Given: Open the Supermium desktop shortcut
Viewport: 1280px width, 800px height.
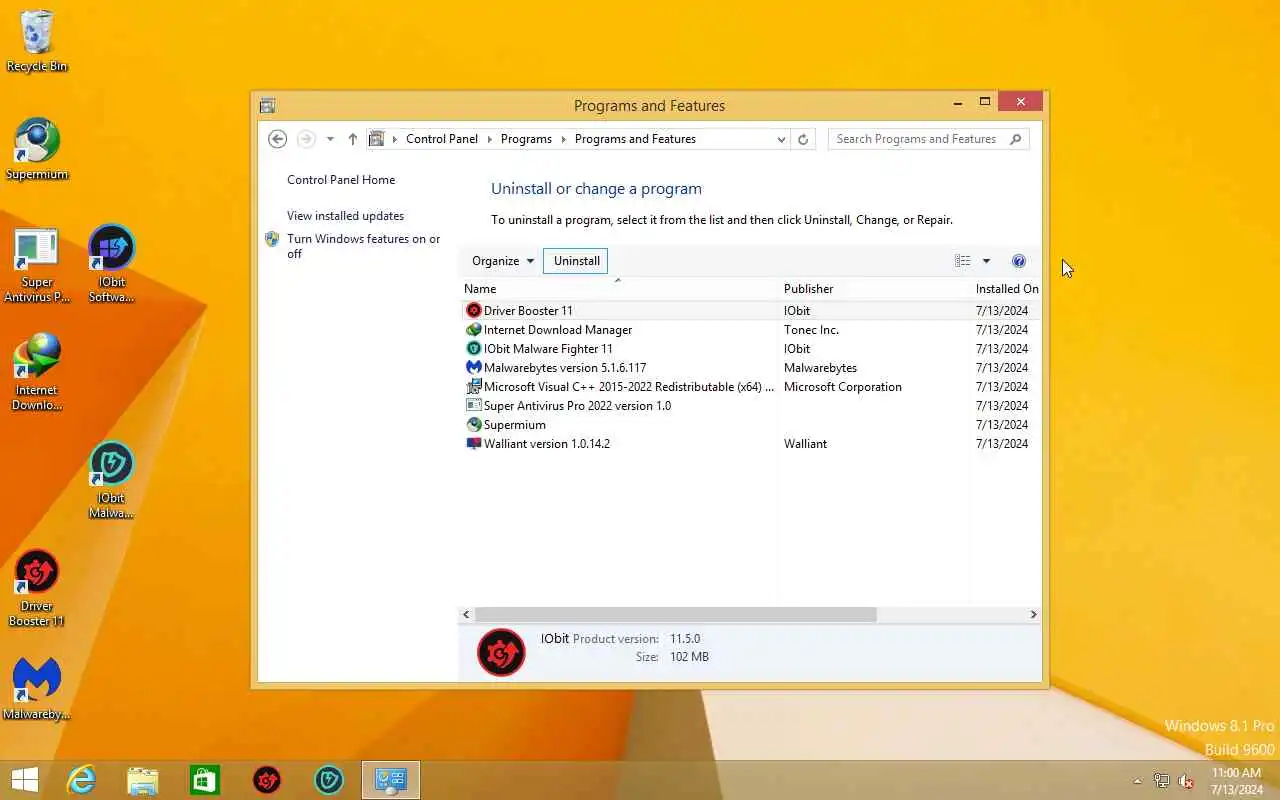Looking at the screenshot, I should 37,150.
